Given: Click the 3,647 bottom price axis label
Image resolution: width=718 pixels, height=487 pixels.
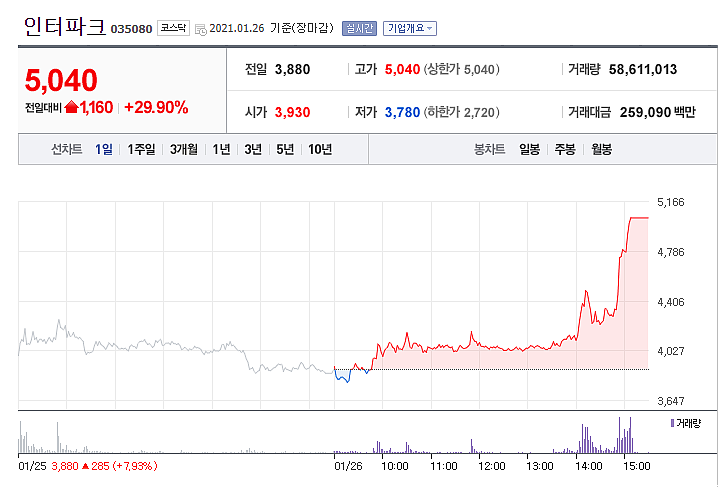Looking at the screenshot, I should (671, 401).
